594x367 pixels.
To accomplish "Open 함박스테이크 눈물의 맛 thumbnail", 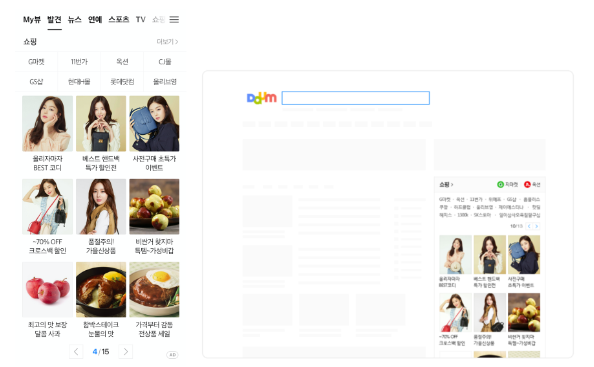I will point(101,290).
